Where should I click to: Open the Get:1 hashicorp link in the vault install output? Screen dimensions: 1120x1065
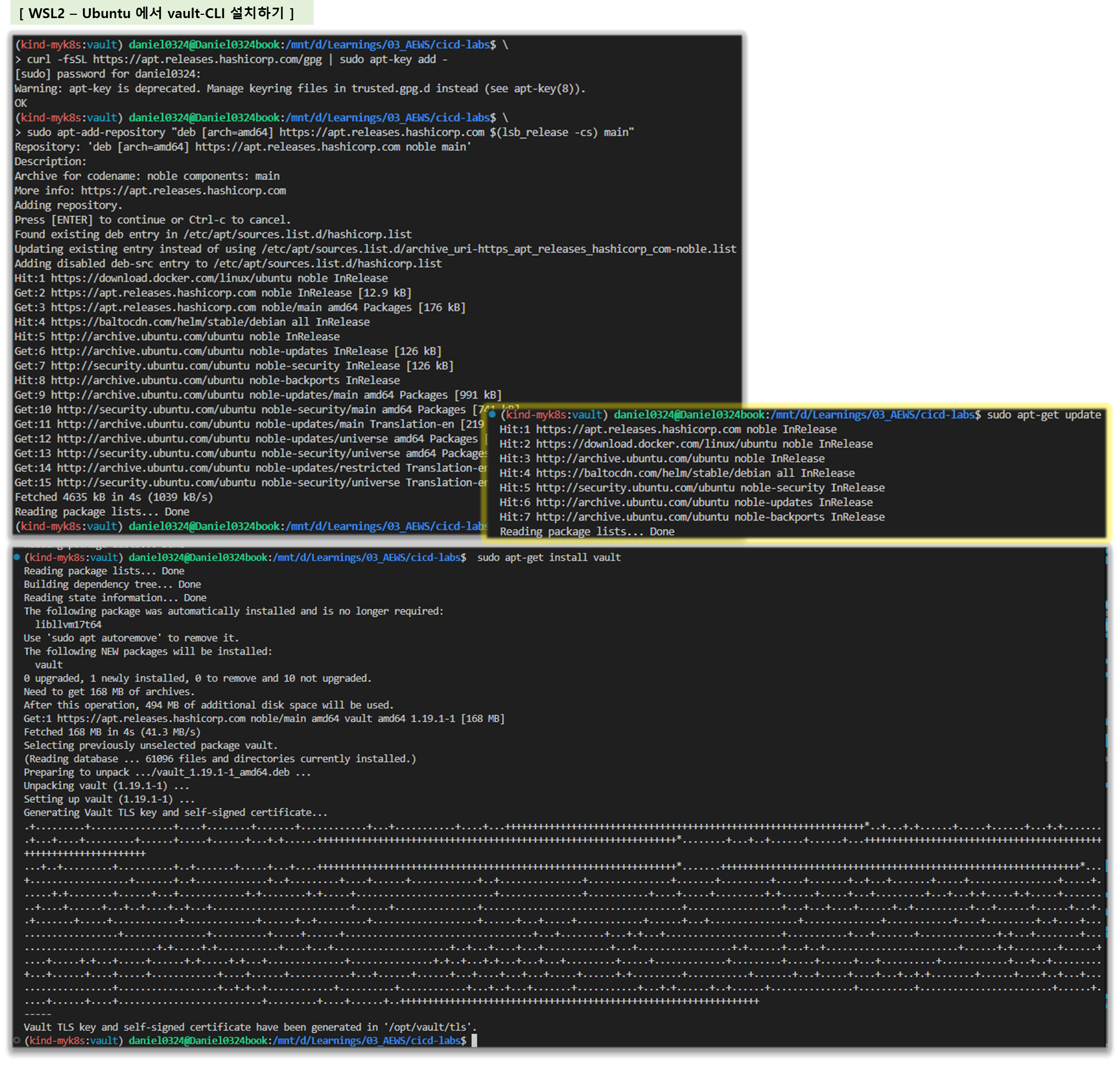click(151, 718)
